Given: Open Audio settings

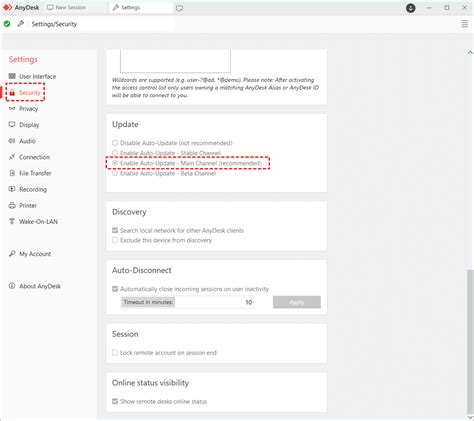Looking at the screenshot, I should tap(27, 141).
